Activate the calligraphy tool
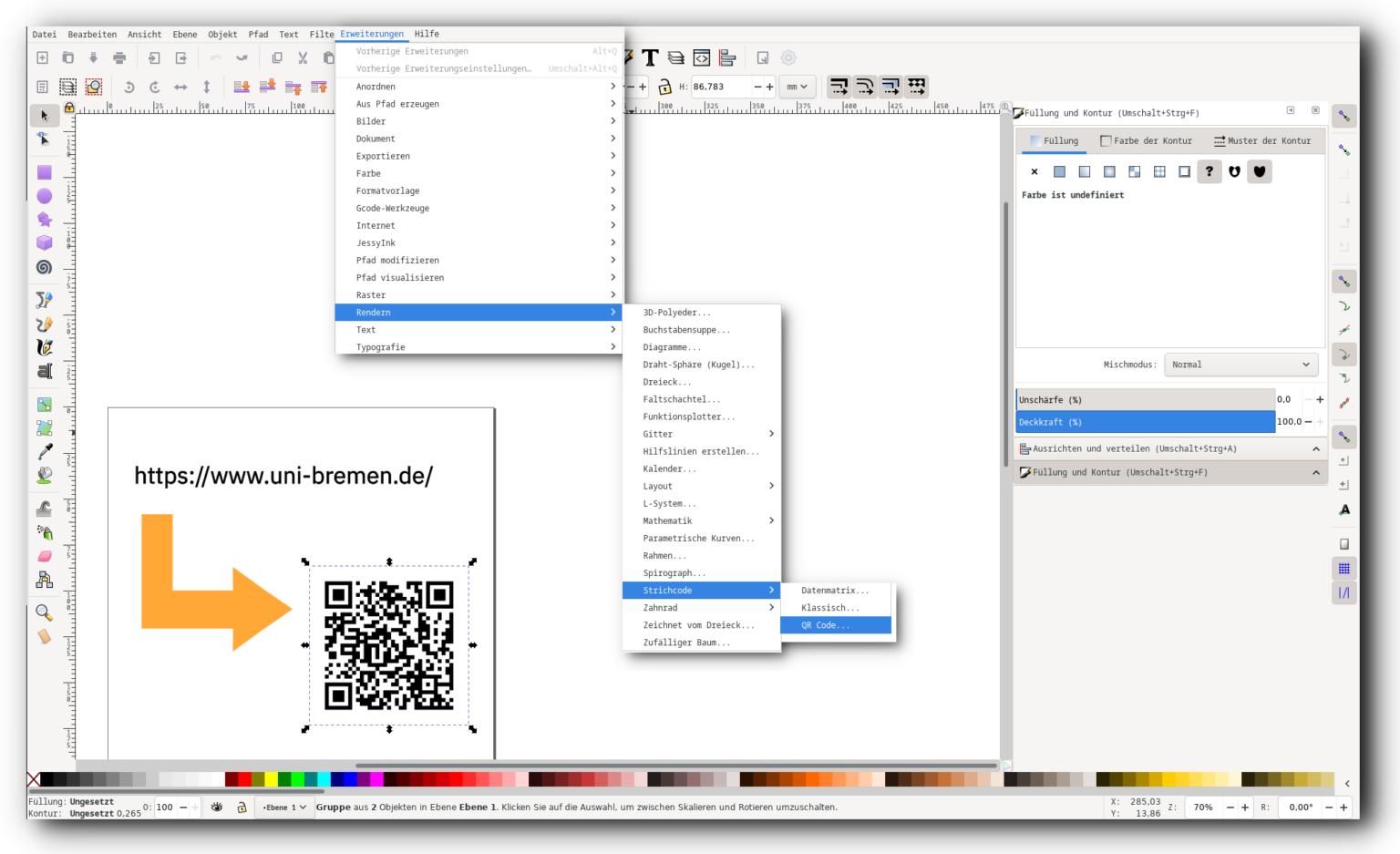Image resolution: width=1400 pixels, height=854 pixels. 44,347
